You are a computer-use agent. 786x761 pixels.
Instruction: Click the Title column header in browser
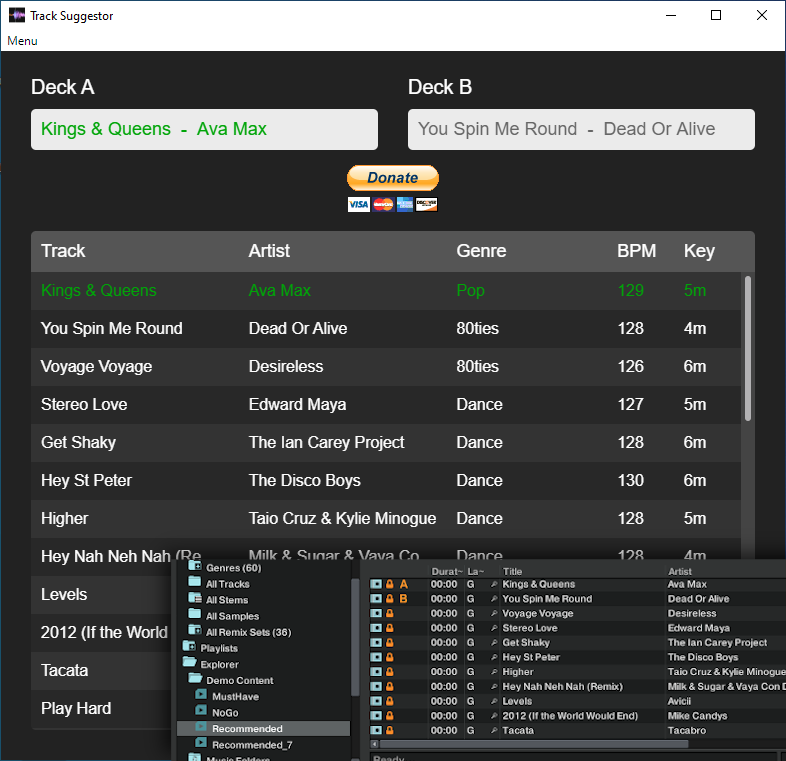512,572
